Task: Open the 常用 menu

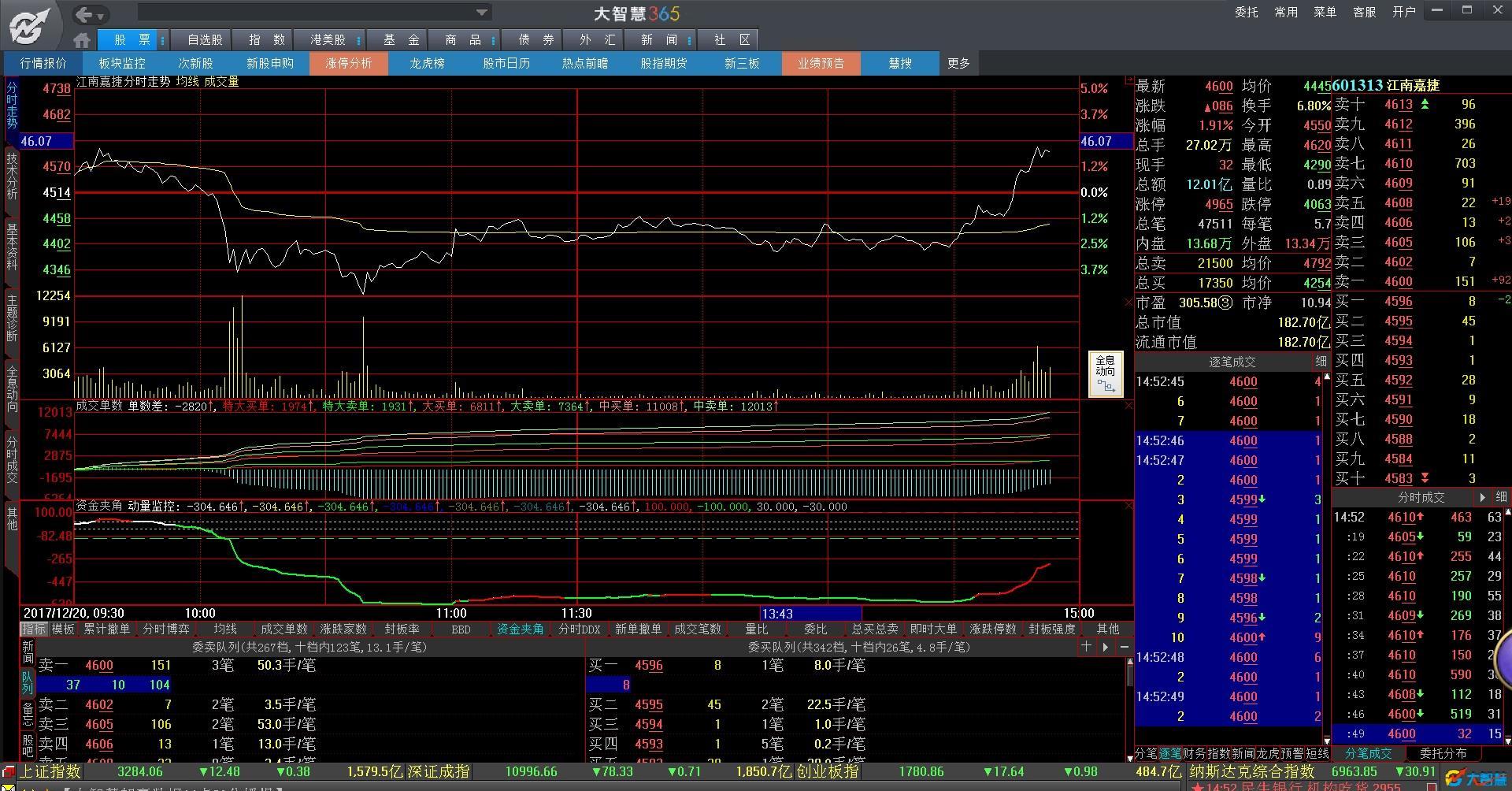Action: coord(1285,12)
